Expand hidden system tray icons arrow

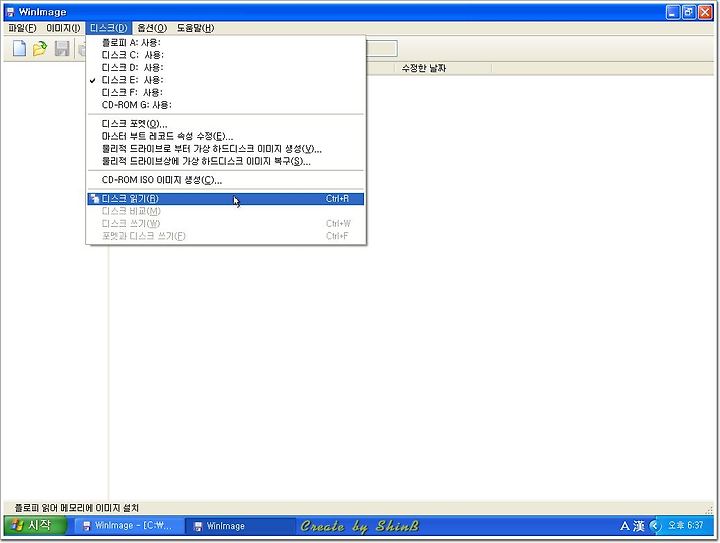(655, 526)
